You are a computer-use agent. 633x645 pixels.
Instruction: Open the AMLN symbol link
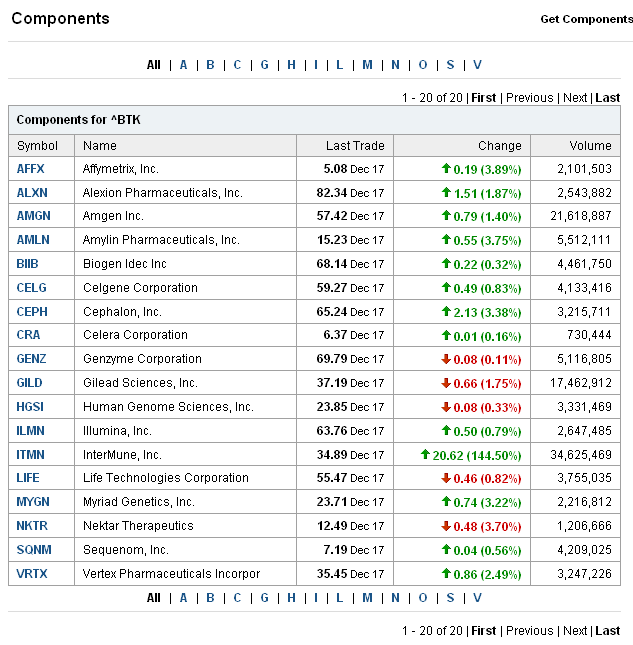[33, 239]
